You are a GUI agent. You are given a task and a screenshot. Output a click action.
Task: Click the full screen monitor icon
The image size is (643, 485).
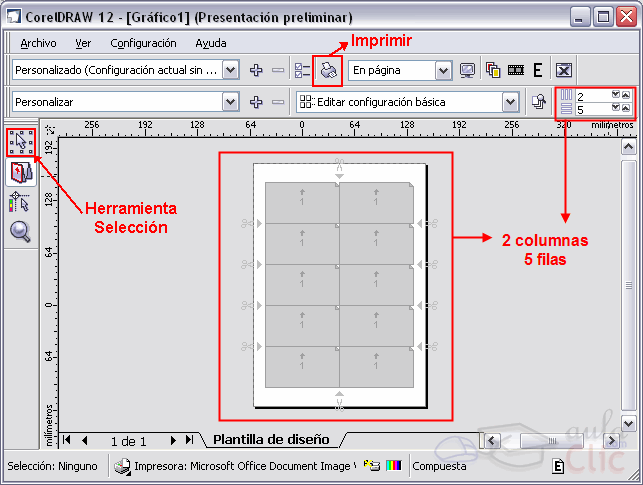[467, 71]
